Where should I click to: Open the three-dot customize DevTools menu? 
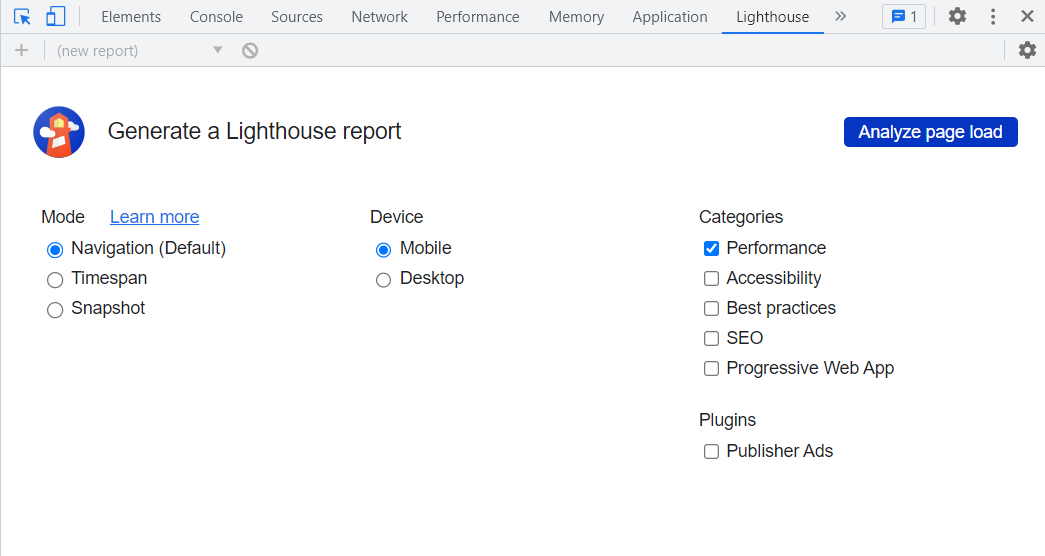click(993, 16)
